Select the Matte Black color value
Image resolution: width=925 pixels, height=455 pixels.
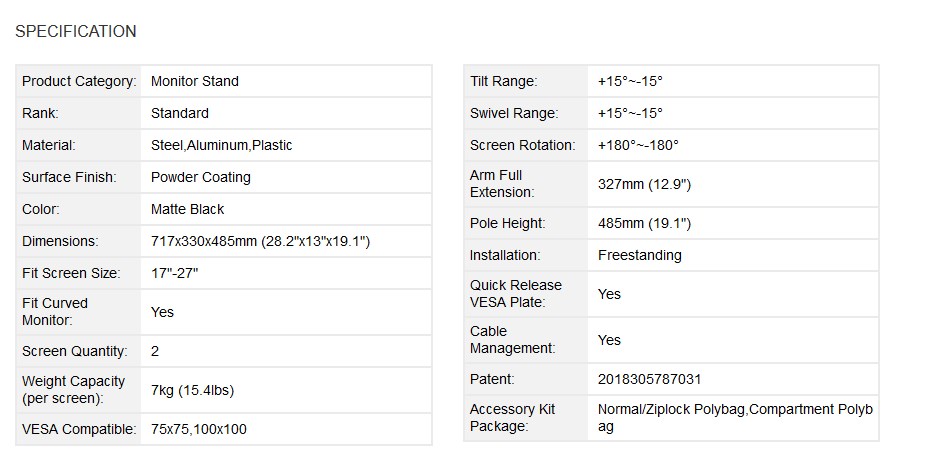pyautogui.click(x=188, y=209)
